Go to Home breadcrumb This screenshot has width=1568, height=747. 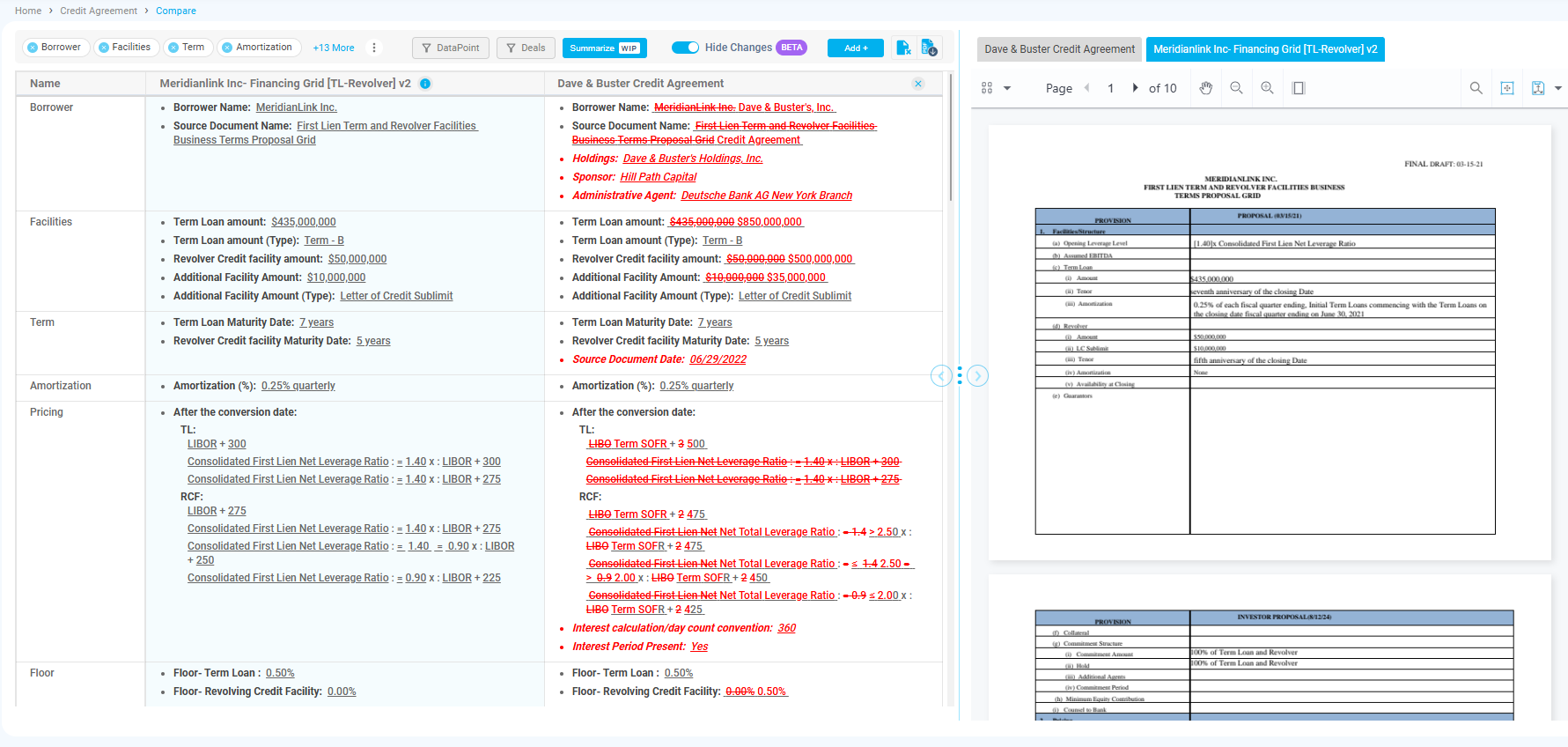click(28, 11)
